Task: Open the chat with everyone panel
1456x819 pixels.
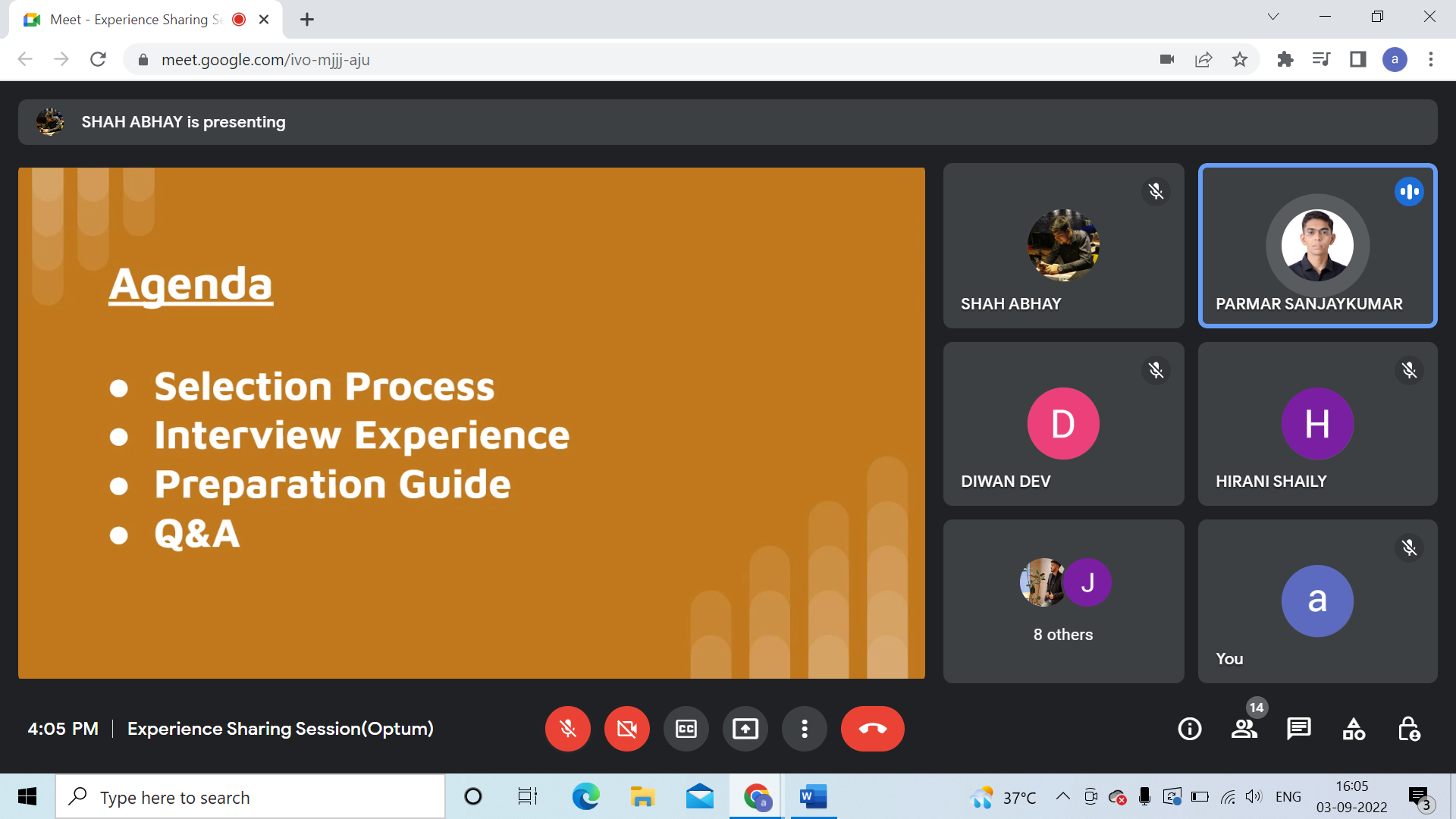Action: (1298, 729)
